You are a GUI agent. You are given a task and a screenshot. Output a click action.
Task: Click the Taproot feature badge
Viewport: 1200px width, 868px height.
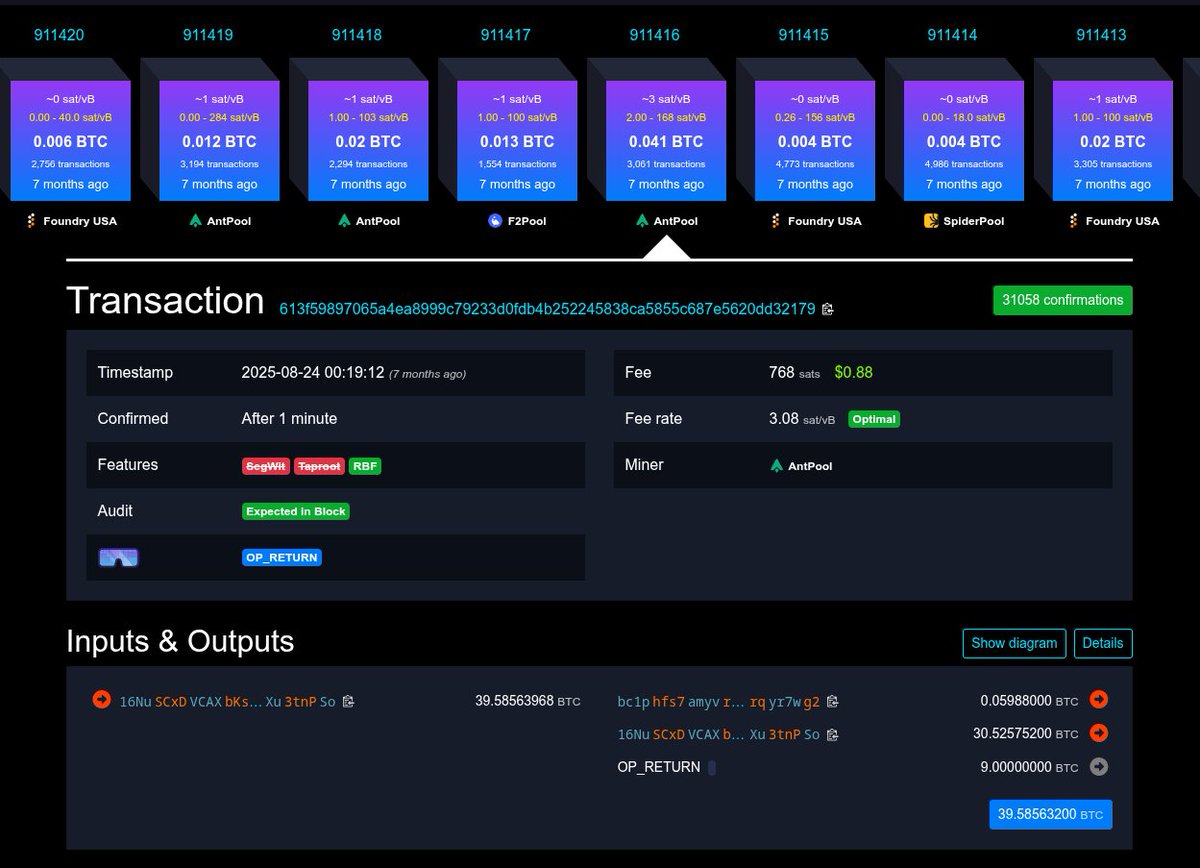tap(320, 466)
